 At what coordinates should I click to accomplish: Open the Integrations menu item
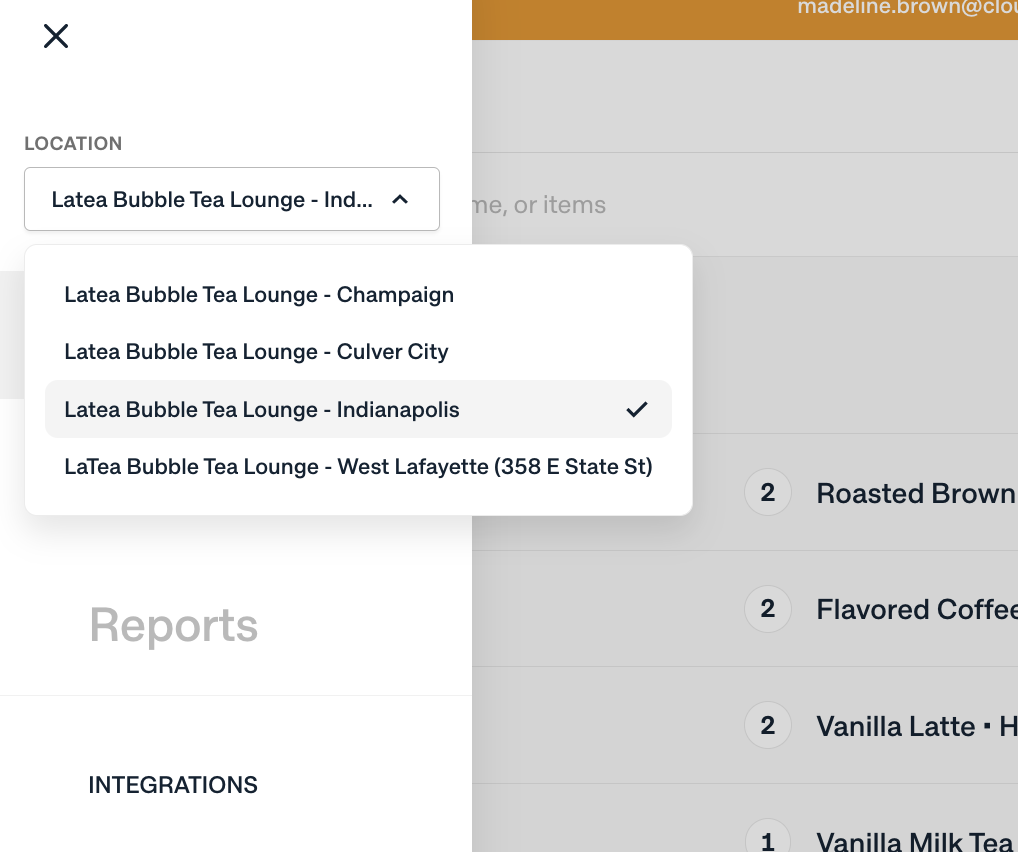(x=173, y=785)
